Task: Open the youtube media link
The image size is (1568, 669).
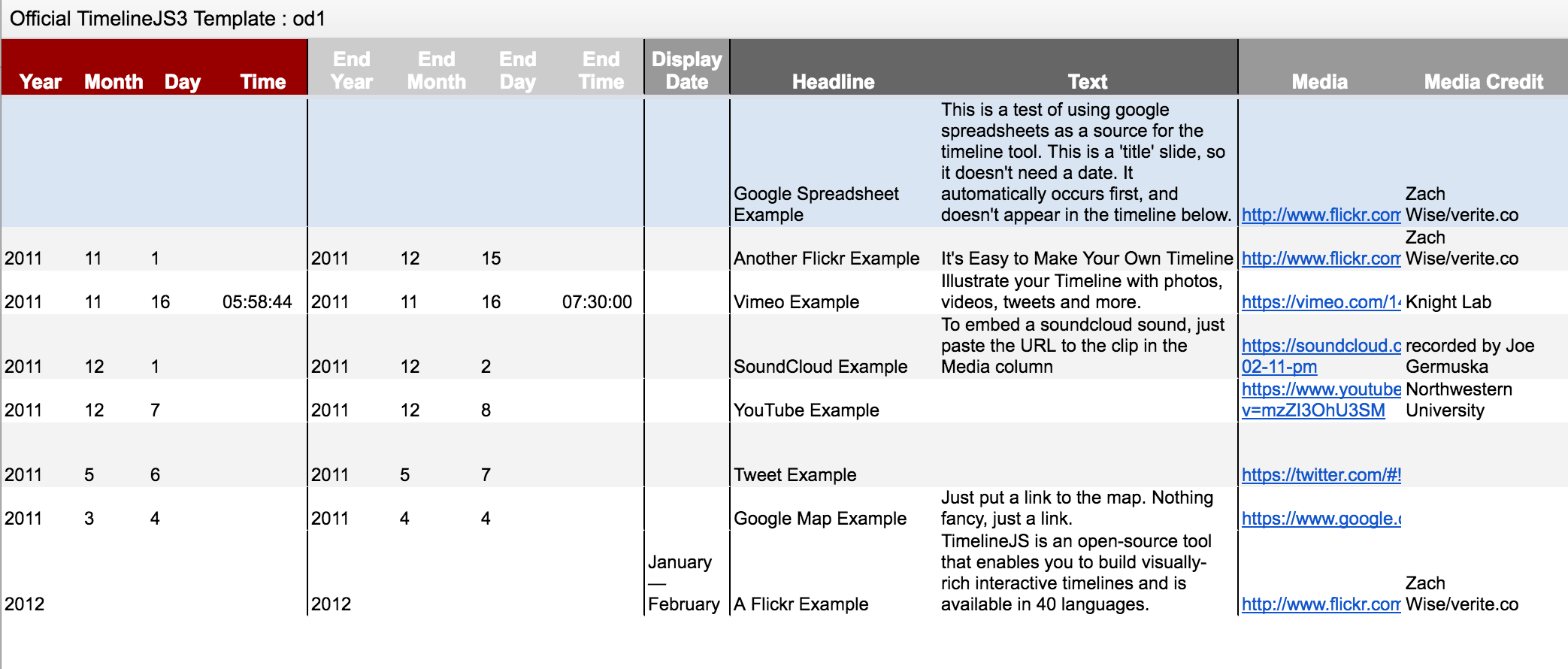Action: (x=1321, y=400)
